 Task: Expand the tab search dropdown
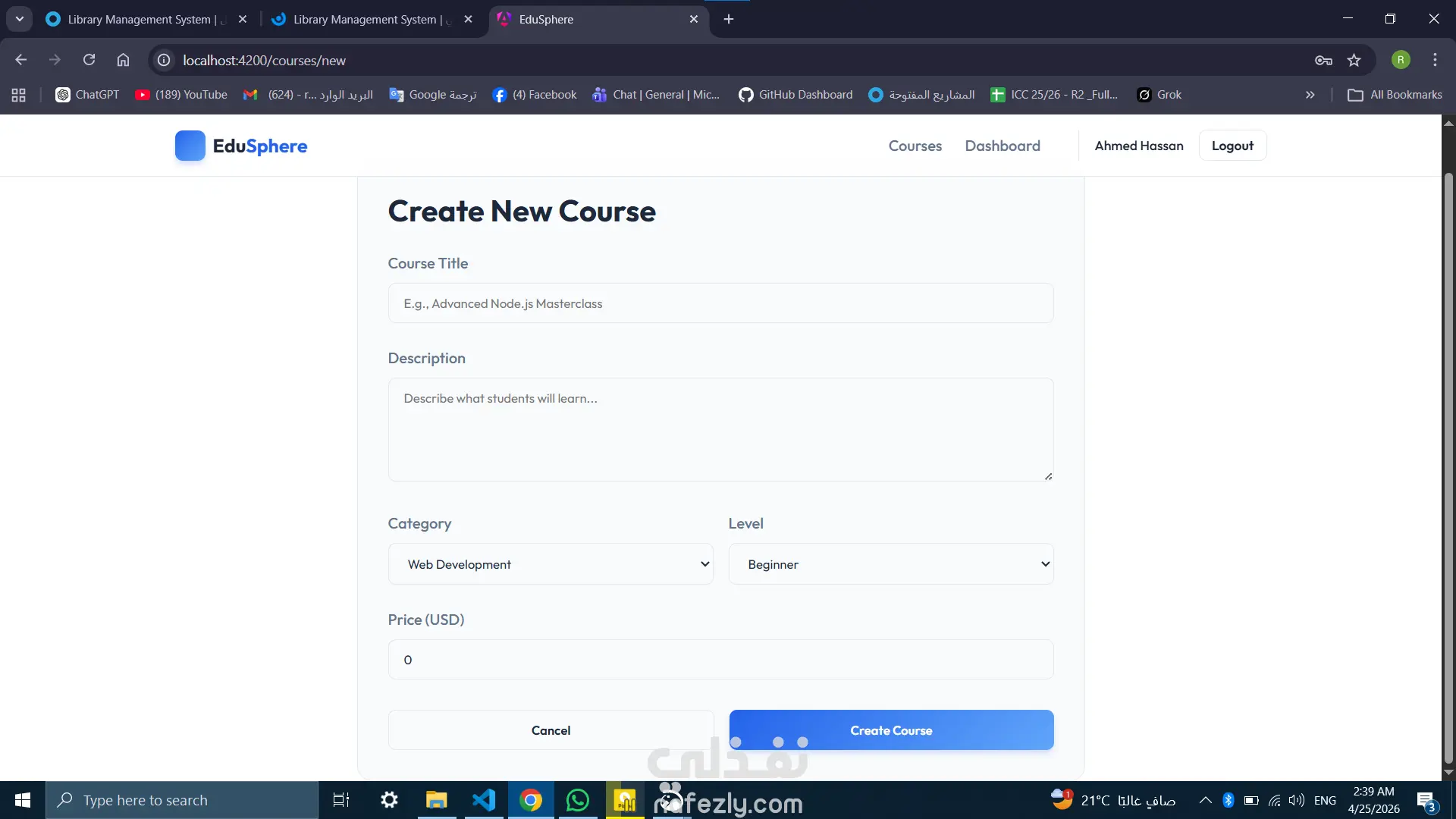pos(20,19)
